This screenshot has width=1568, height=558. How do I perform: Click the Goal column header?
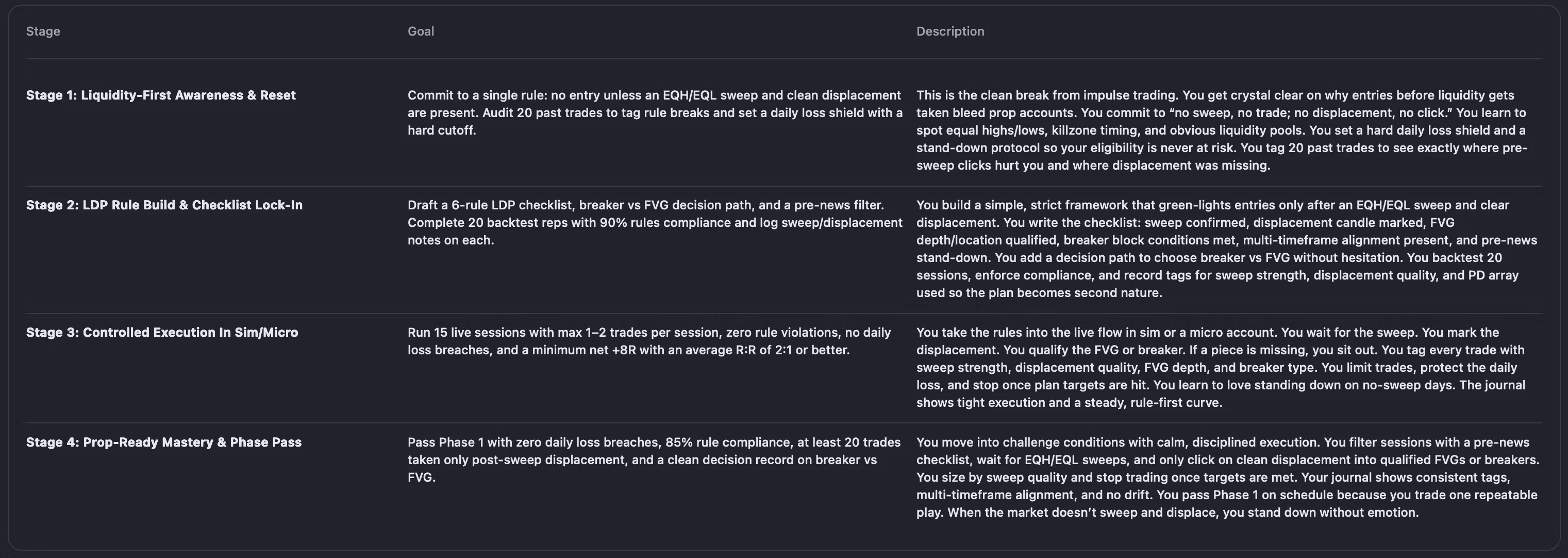(x=421, y=31)
